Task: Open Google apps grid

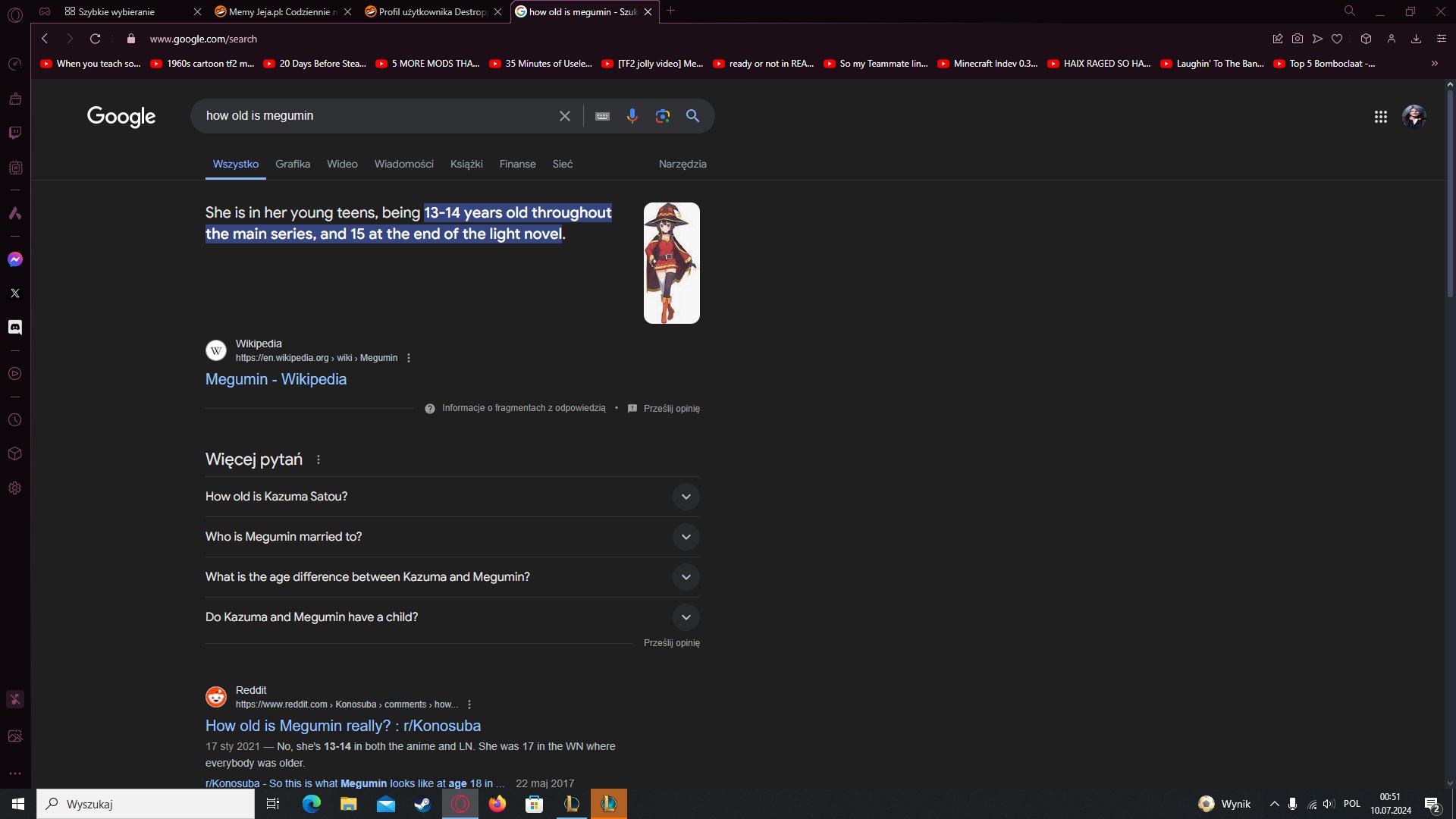Action: (1381, 117)
